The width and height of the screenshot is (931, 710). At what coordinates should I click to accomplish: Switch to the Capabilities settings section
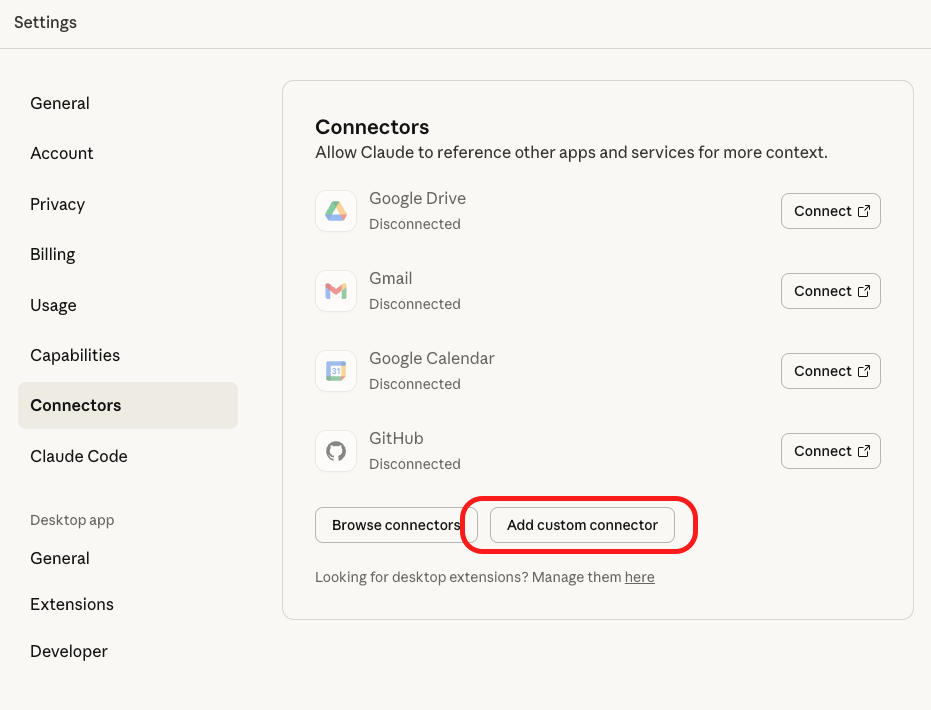[75, 355]
